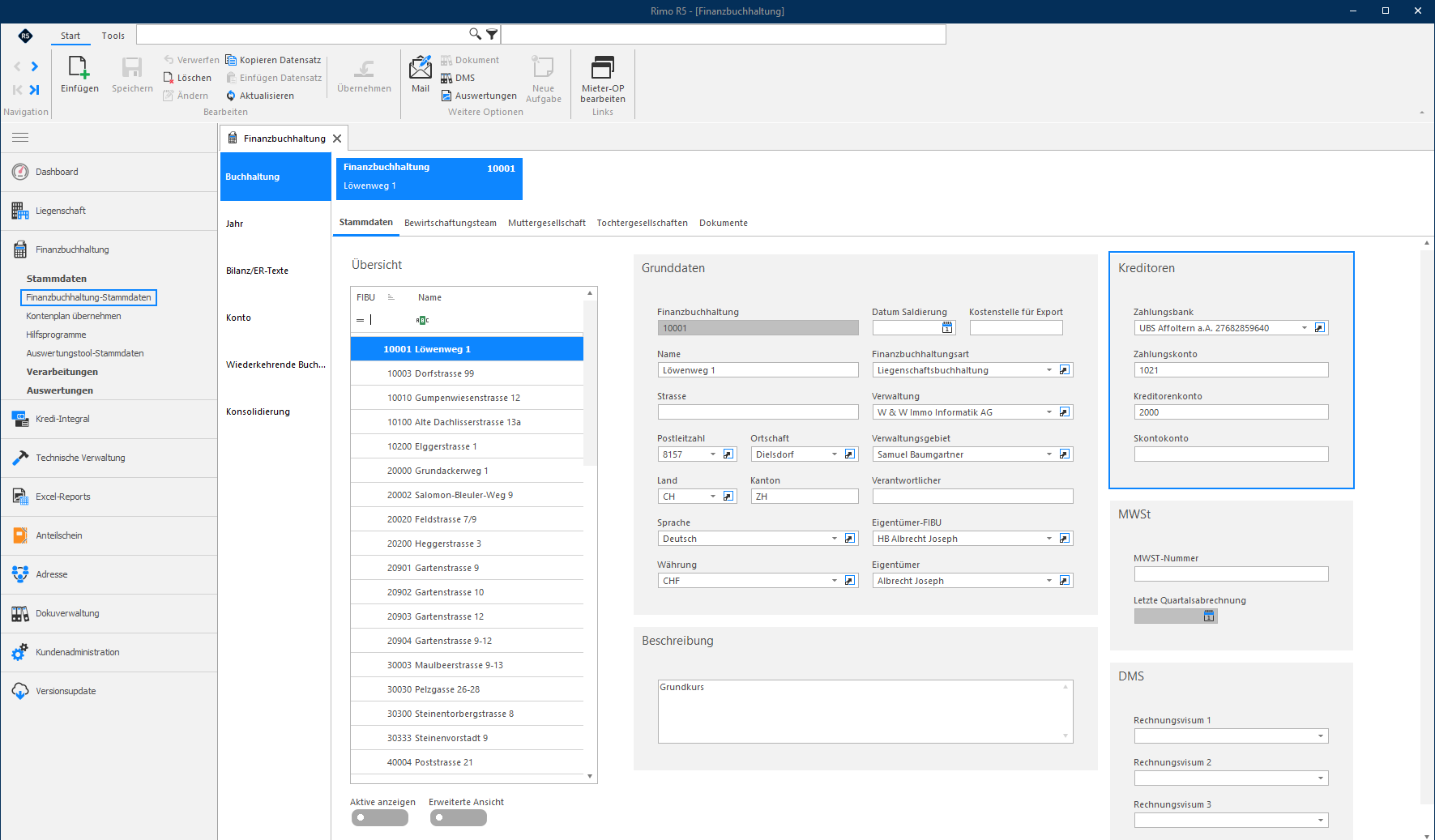Click the Einfügen toolbar icon
1435x840 pixels.
point(79,68)
